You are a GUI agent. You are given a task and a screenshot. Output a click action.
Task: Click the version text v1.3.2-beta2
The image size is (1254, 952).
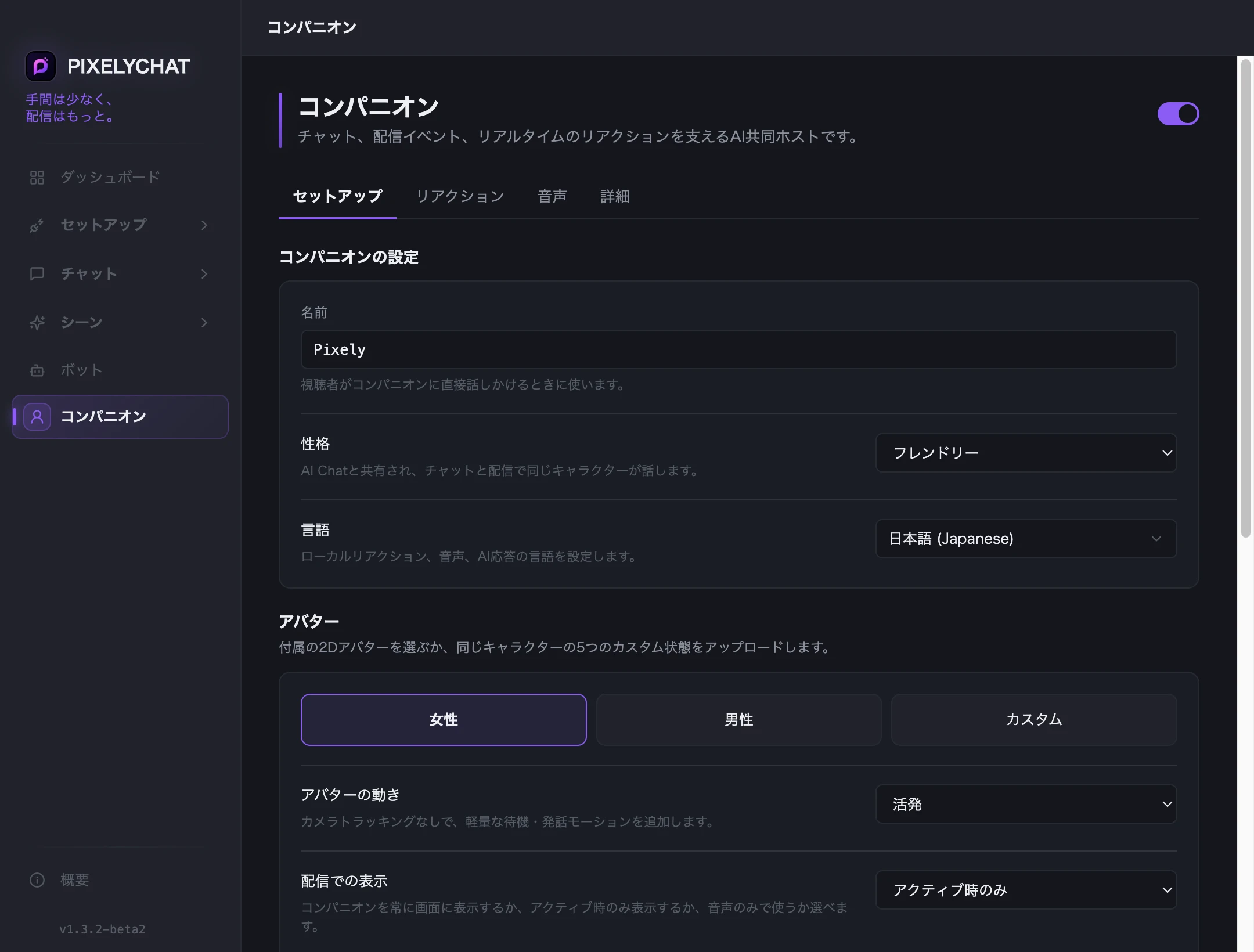[102, 929]
